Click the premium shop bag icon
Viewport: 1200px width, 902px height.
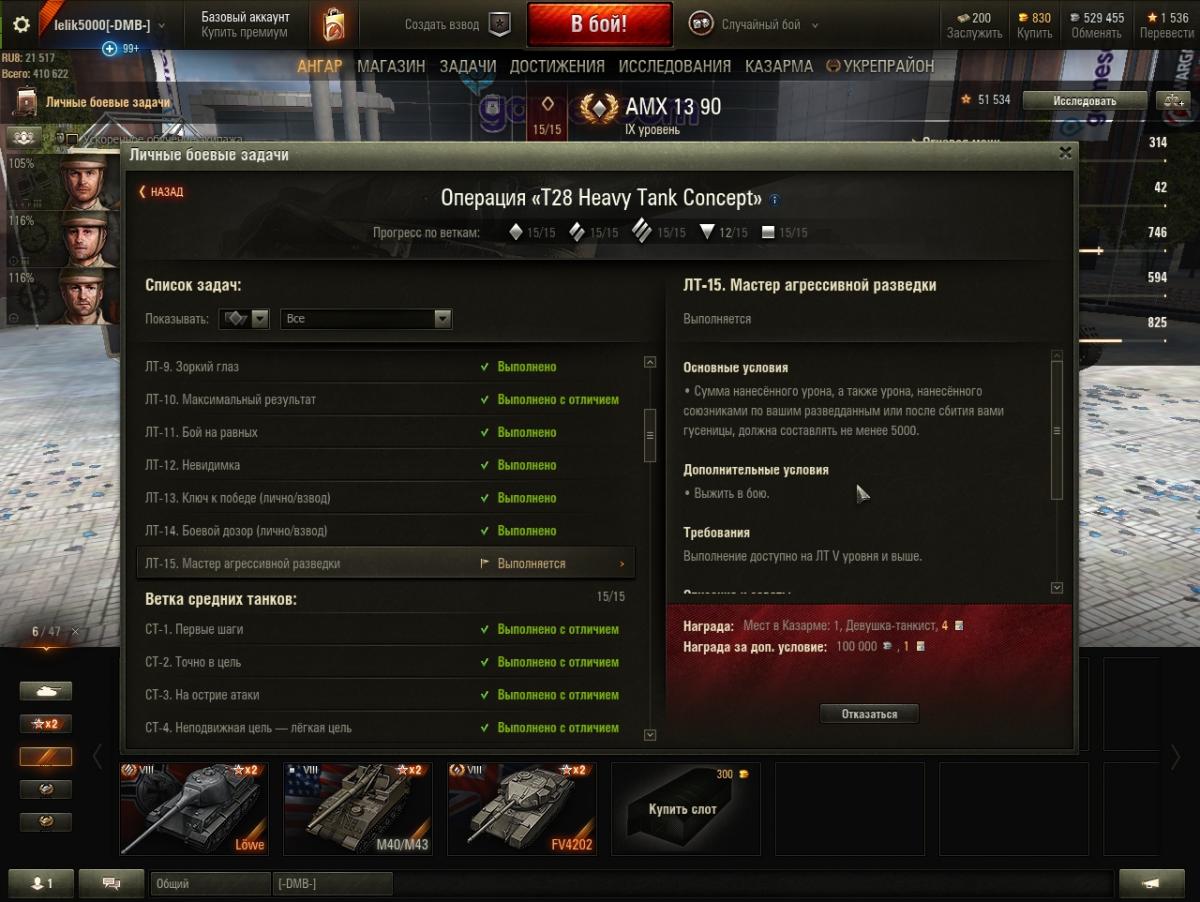click(x=333, y=25)
